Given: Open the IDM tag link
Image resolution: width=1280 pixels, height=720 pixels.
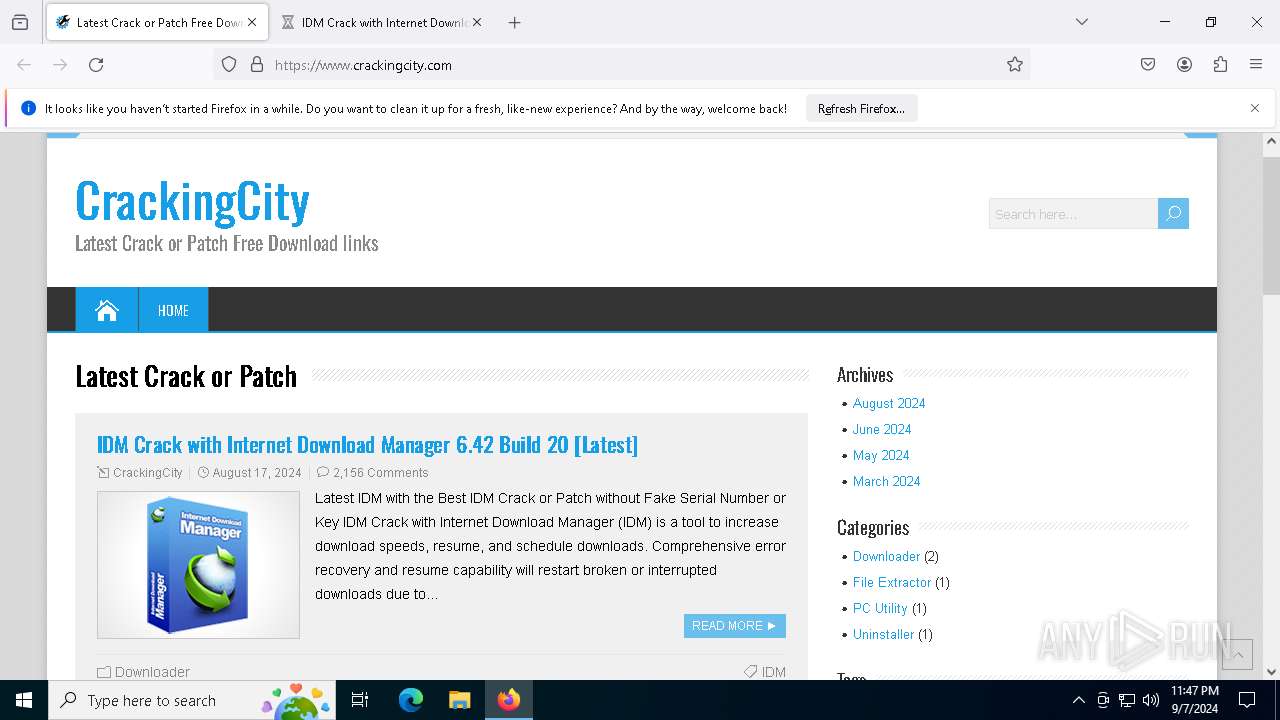Looking at the screenshot, I should click(x=774, y=672).
